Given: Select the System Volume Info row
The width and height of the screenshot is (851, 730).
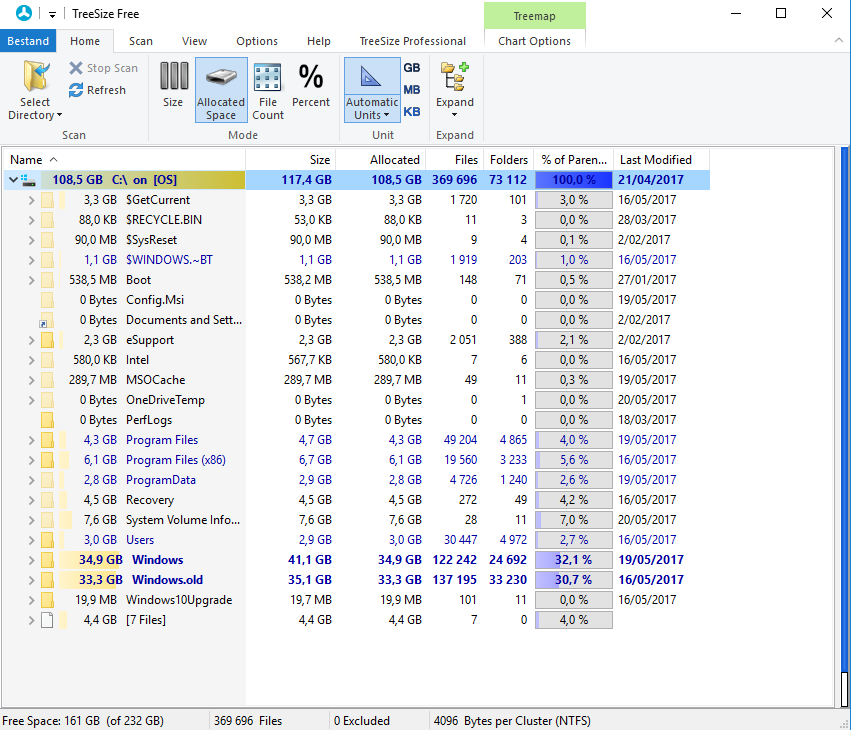Looking at the screenshot, I should [x=357, y=520].
